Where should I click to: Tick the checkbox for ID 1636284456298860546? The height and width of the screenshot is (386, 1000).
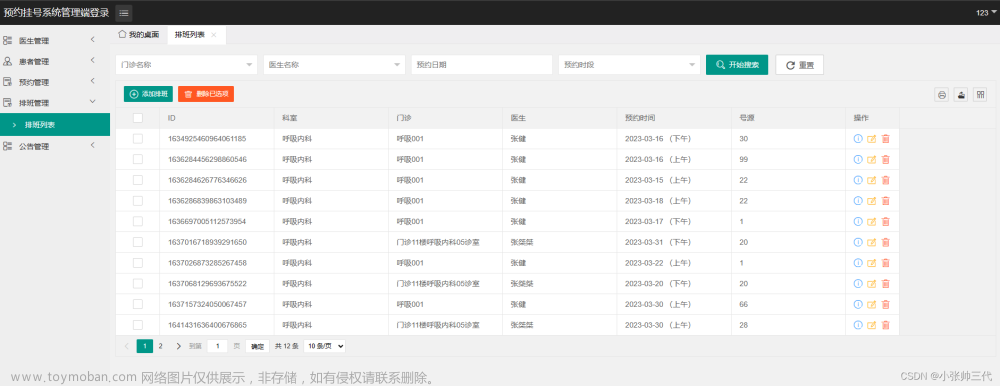(x=138, y=160)
